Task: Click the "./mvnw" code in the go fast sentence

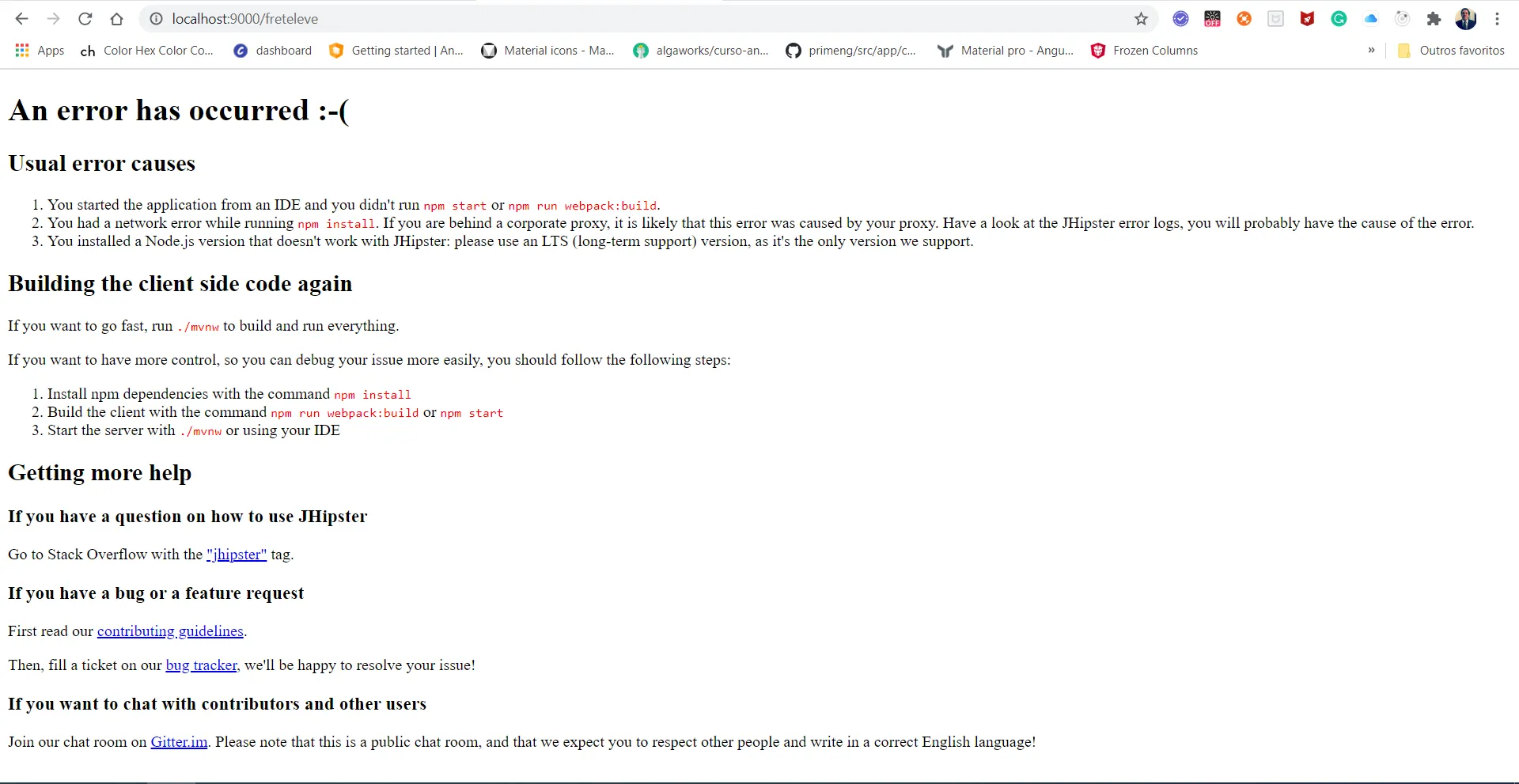Action: pos(198,327)
